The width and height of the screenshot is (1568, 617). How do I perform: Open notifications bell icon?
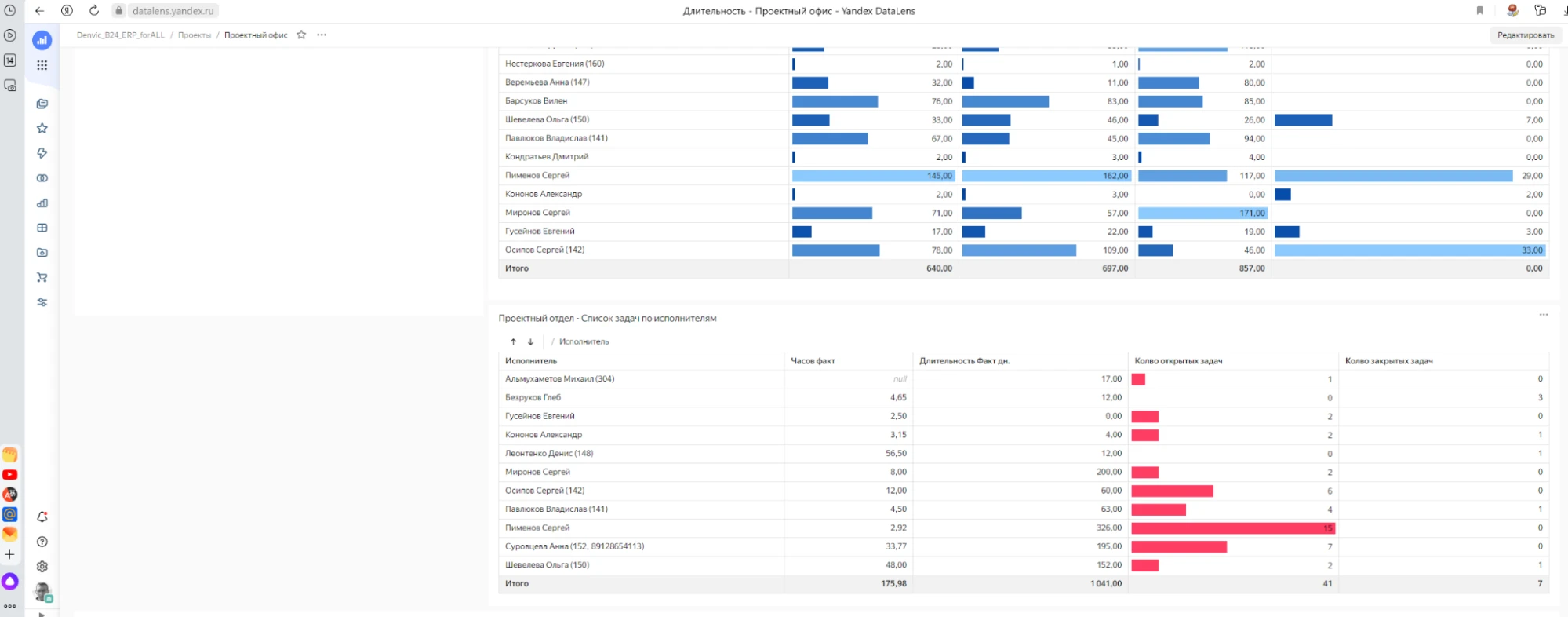coord(42,517)
